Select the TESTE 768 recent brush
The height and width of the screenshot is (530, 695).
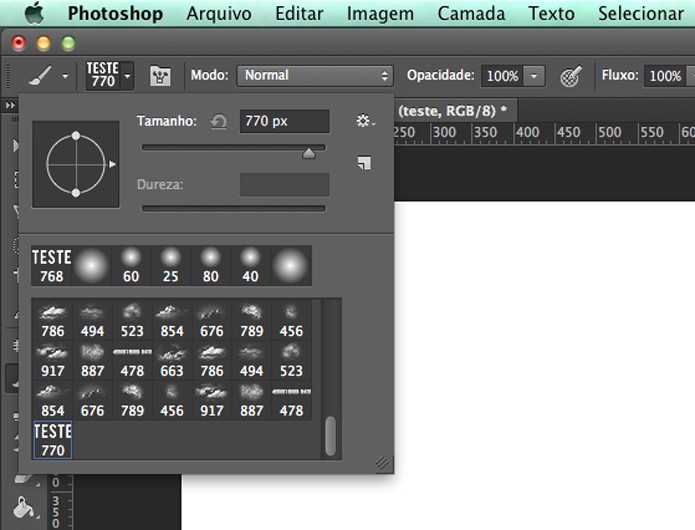(51, 266)
